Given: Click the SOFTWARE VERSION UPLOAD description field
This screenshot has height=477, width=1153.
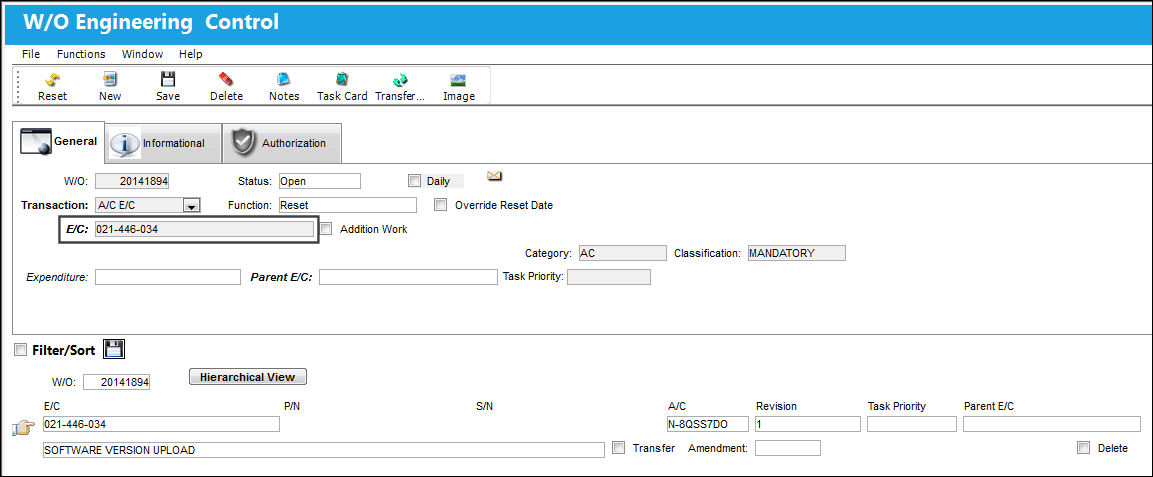Looking at the screenshot, I should (324, 450).
